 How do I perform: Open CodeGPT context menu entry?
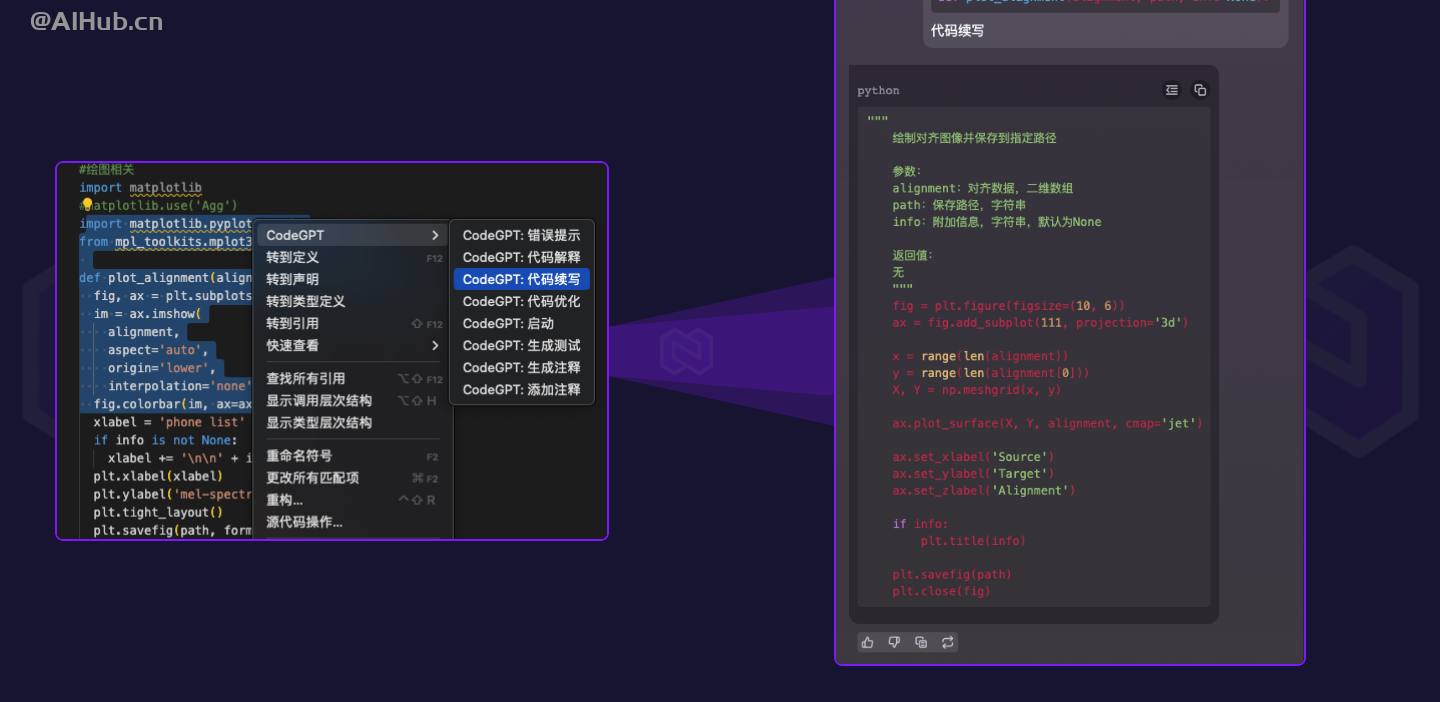[352, 235]
